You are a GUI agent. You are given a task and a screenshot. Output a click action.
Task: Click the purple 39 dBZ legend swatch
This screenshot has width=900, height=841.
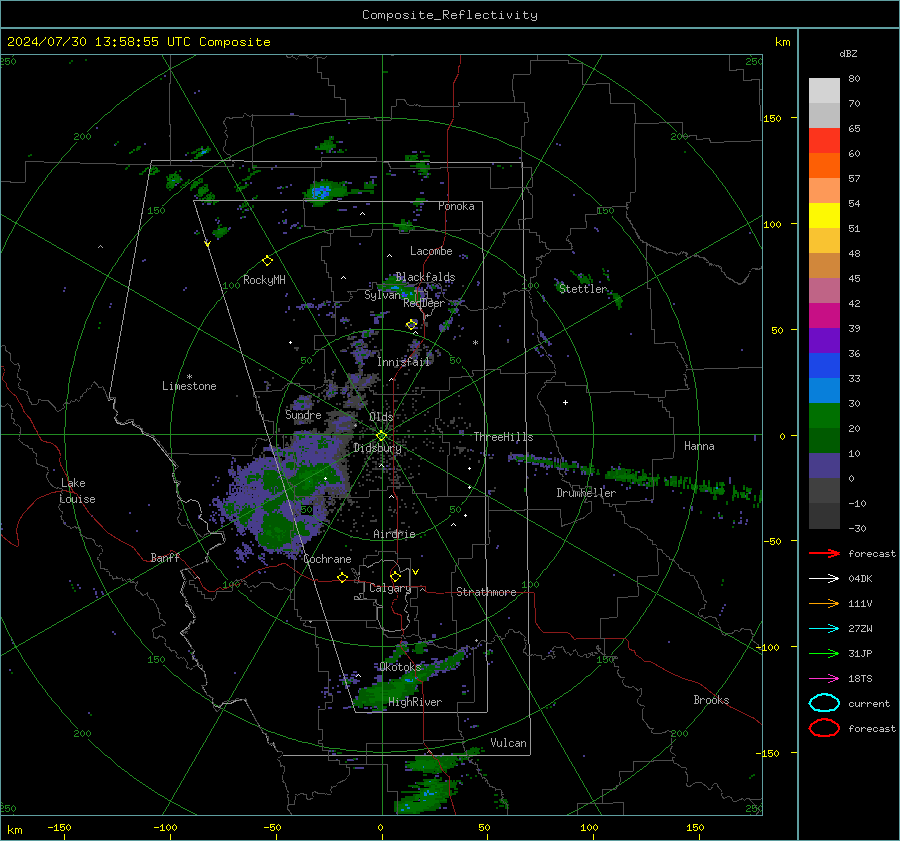824,340
